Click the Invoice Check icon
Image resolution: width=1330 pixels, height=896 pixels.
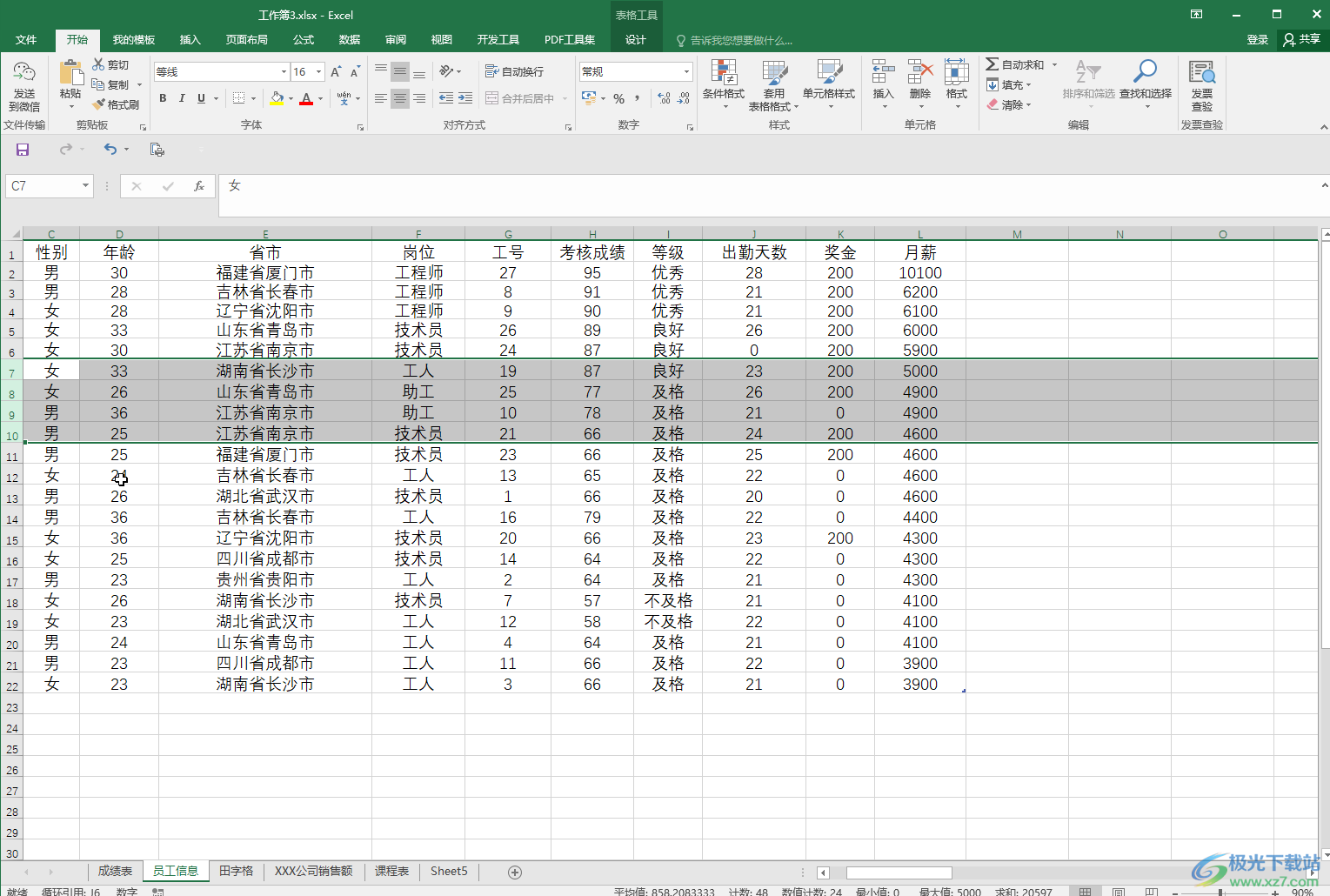coord(1202,73)
